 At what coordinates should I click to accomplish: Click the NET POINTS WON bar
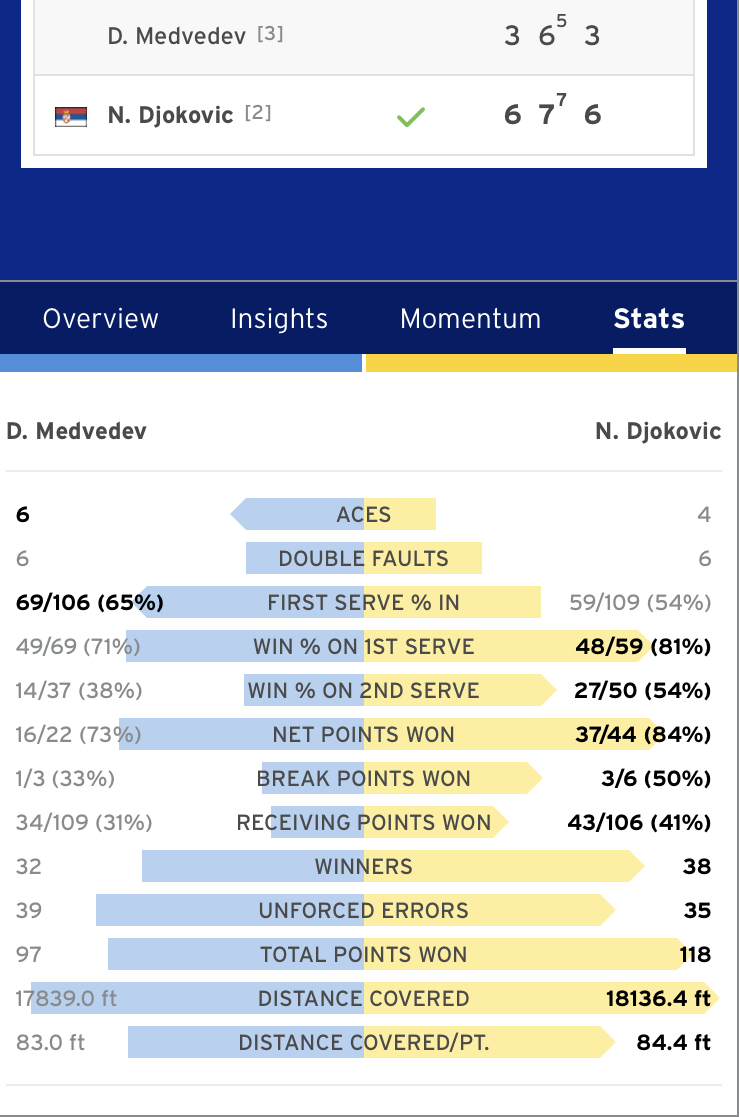click(x=388, y=734)
